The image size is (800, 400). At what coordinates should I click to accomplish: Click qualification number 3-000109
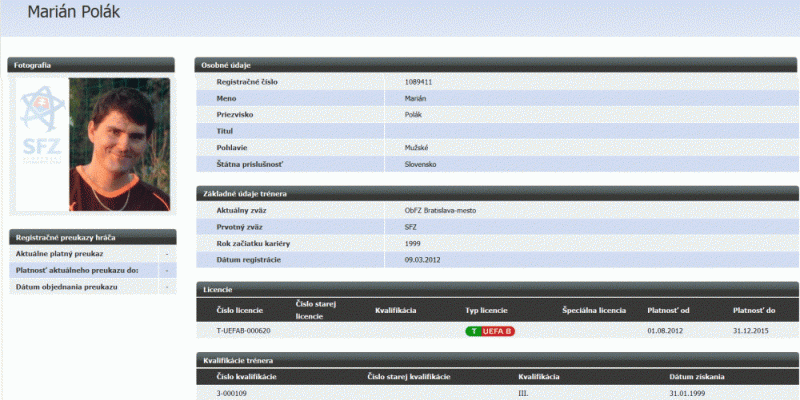[232, 393]
